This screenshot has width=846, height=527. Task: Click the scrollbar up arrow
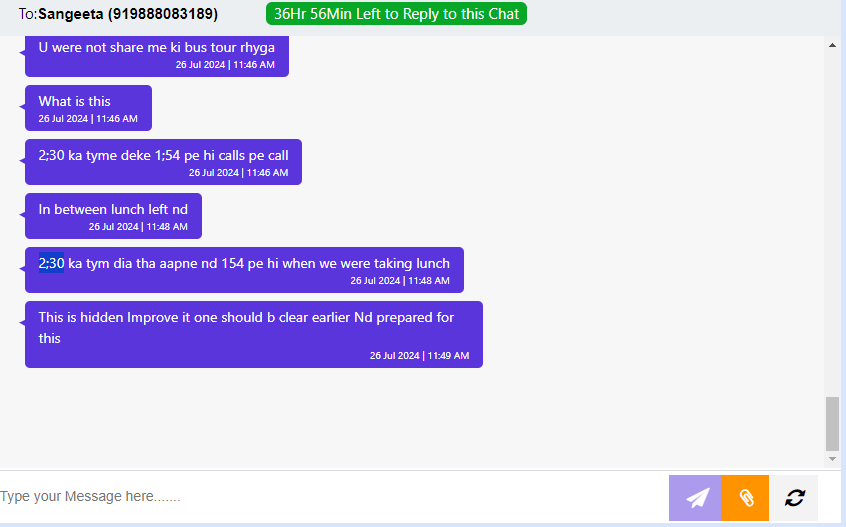point(832,45)
